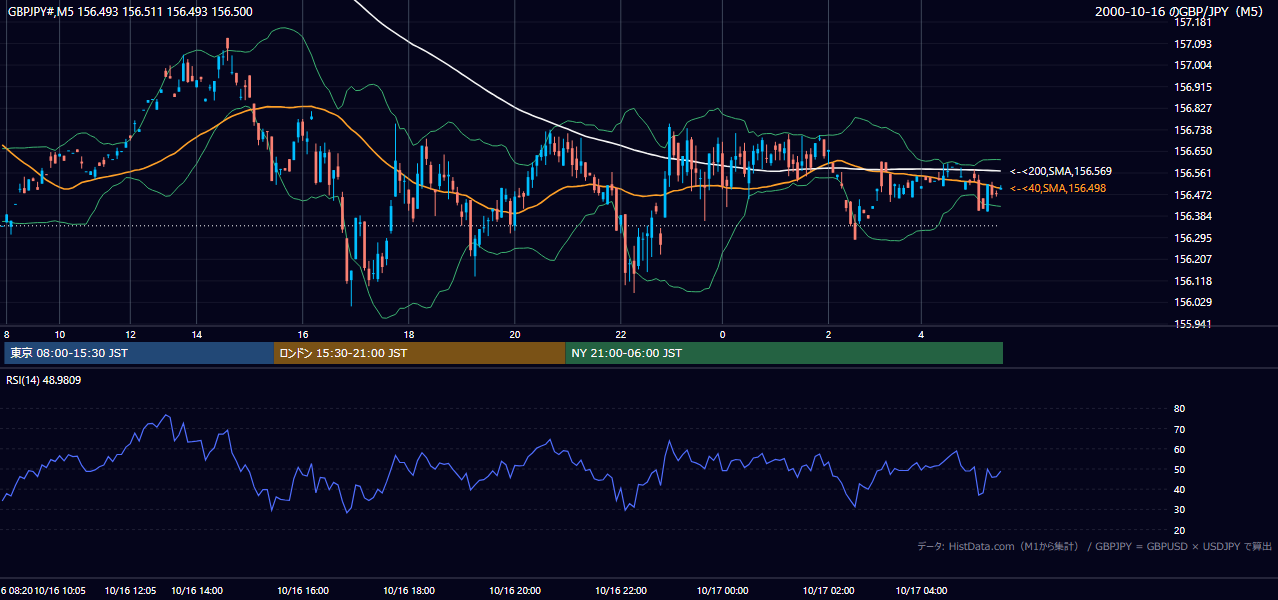Click bottom date label 10/16 14:00
The width and height of the screenshot is (1278, 600).
pos(197,591)
